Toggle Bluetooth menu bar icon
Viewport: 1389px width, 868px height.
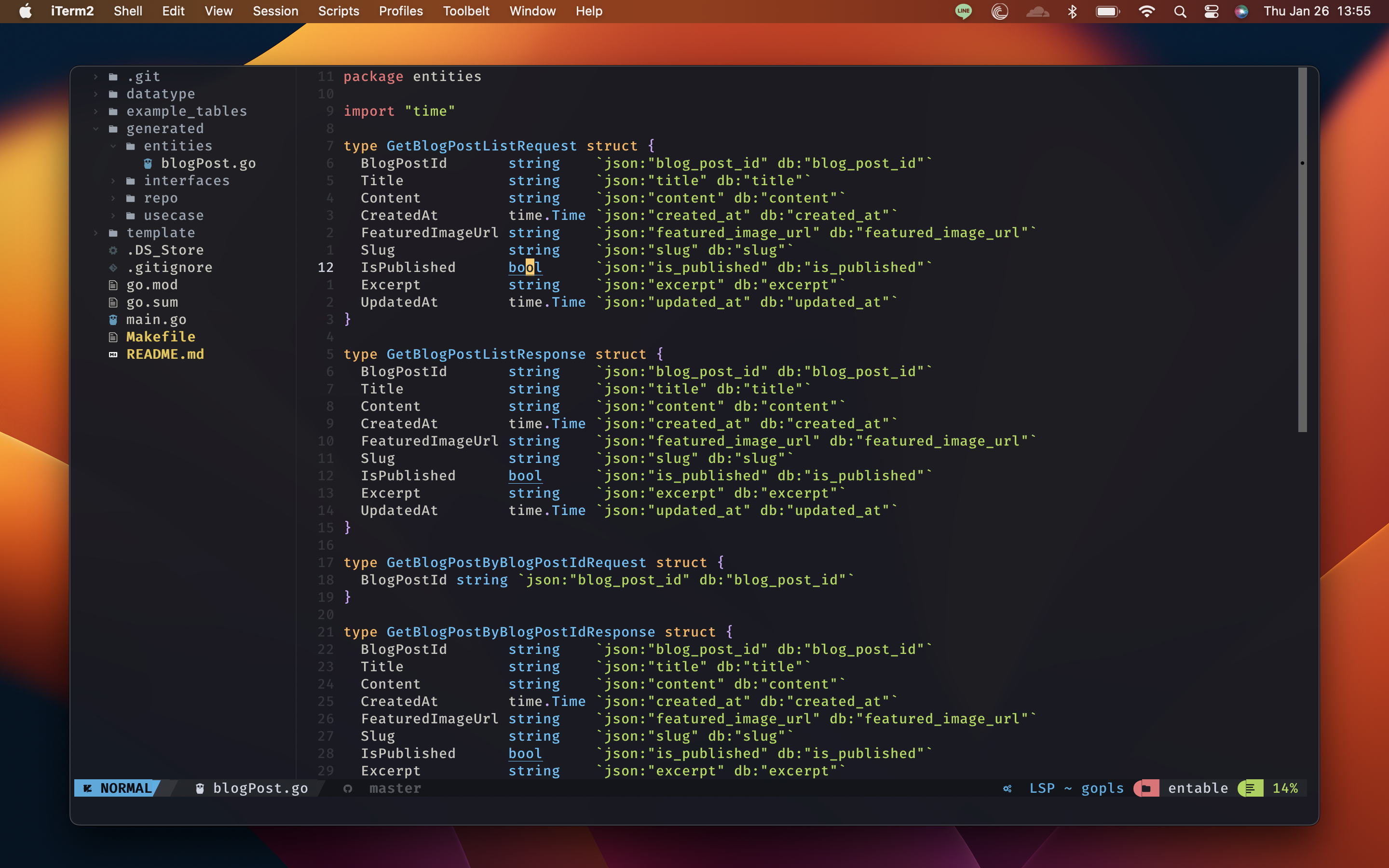pos(1072,12)
